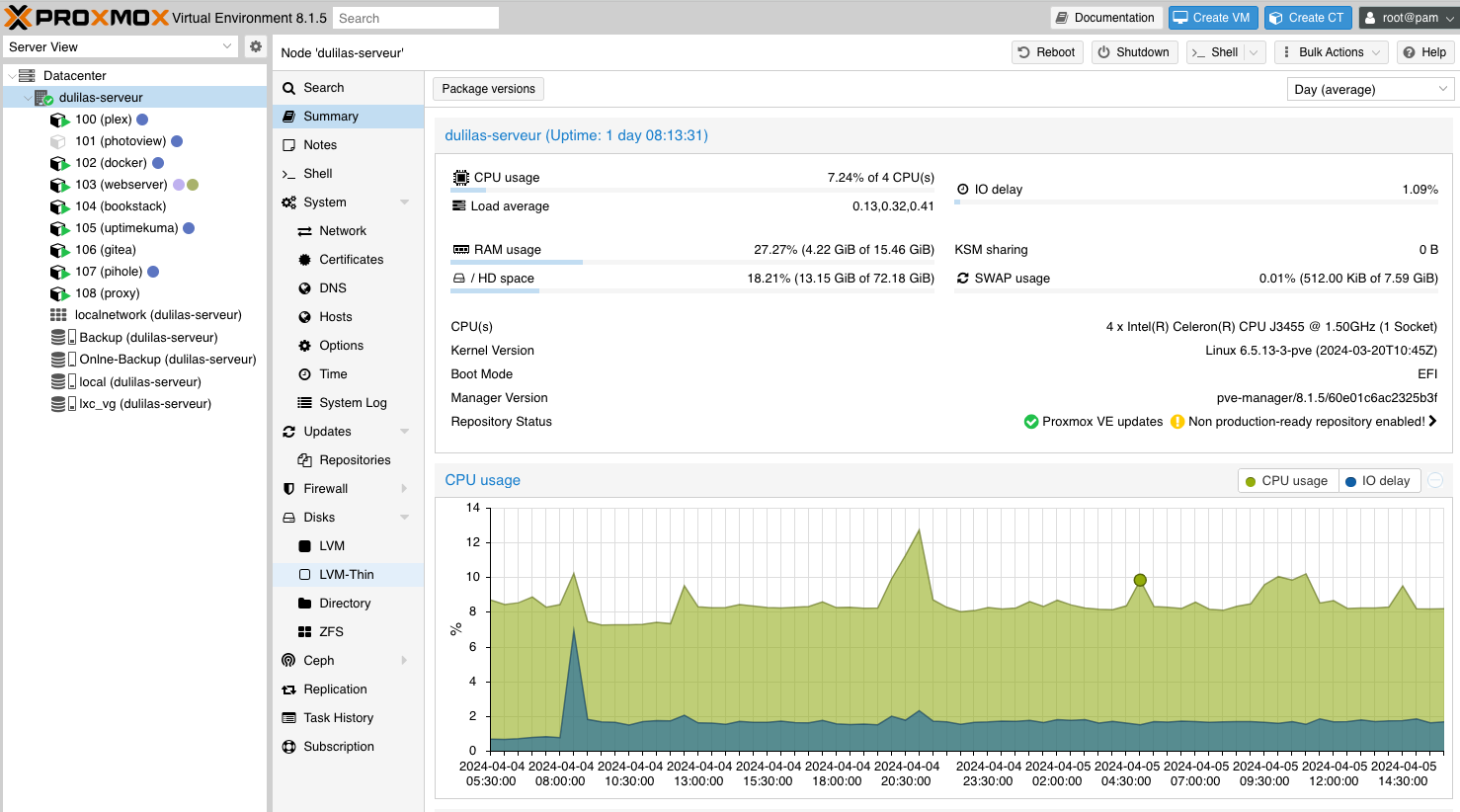Click the RAM usage progress bar
Image resolution: width=1460 pixels, height=812 pixels.
[692, 262]
